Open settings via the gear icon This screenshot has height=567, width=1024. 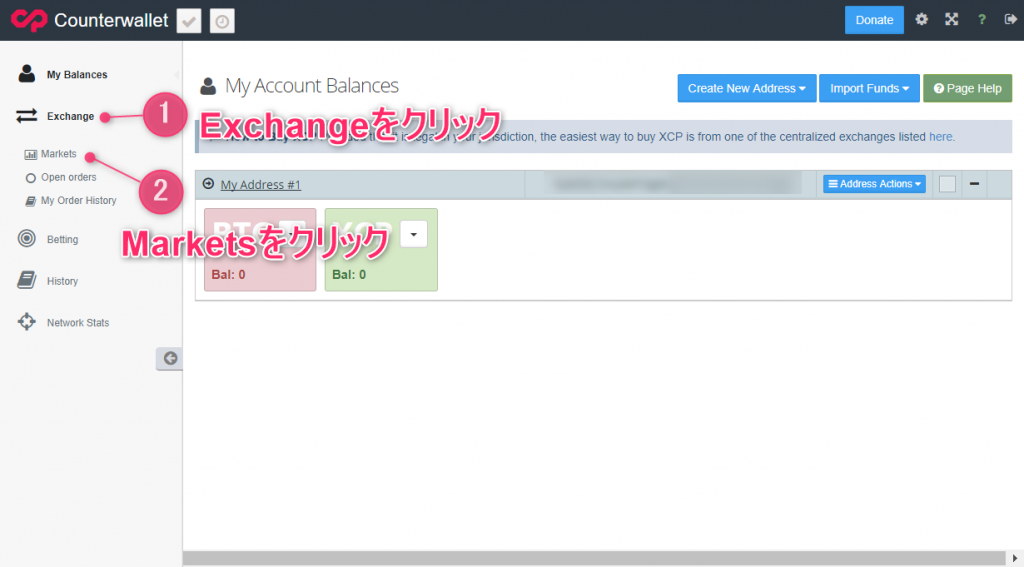(x=922, y=20)
